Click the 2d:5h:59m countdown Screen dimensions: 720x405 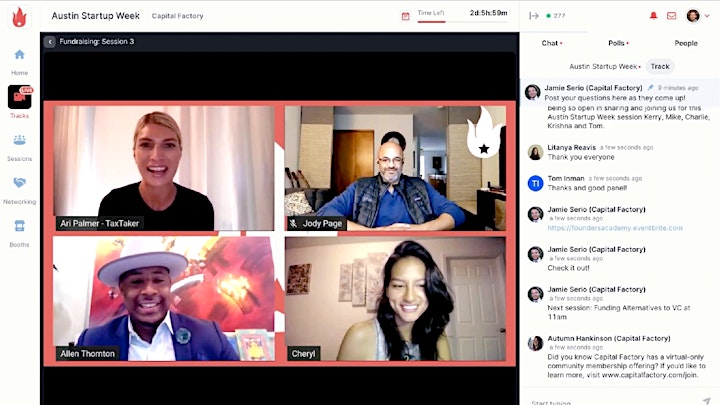[x=489, y=13]
